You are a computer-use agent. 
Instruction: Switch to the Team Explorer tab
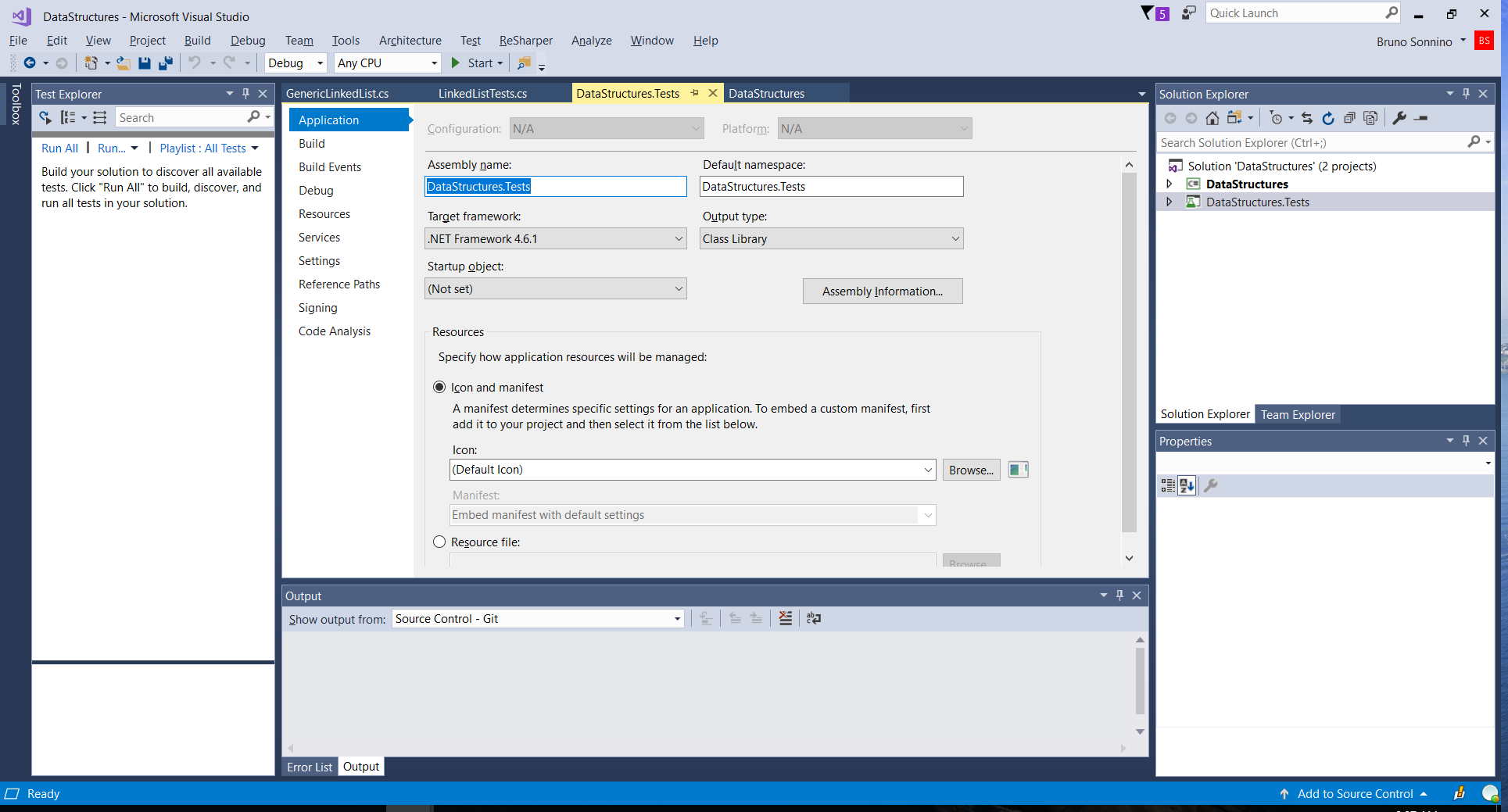(1297, 414)
